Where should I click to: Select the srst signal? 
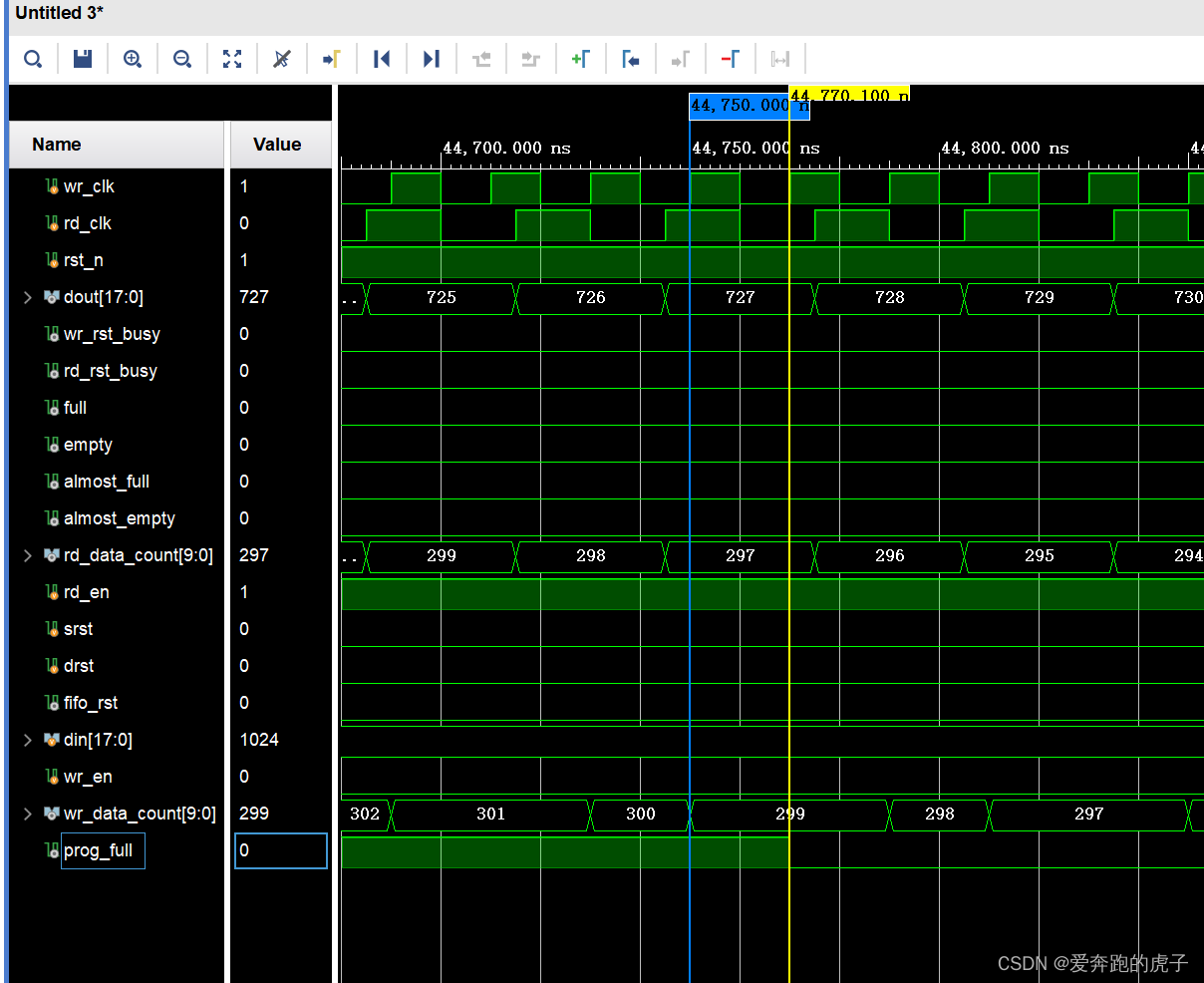pyautogui.click(x=78, y=629)
